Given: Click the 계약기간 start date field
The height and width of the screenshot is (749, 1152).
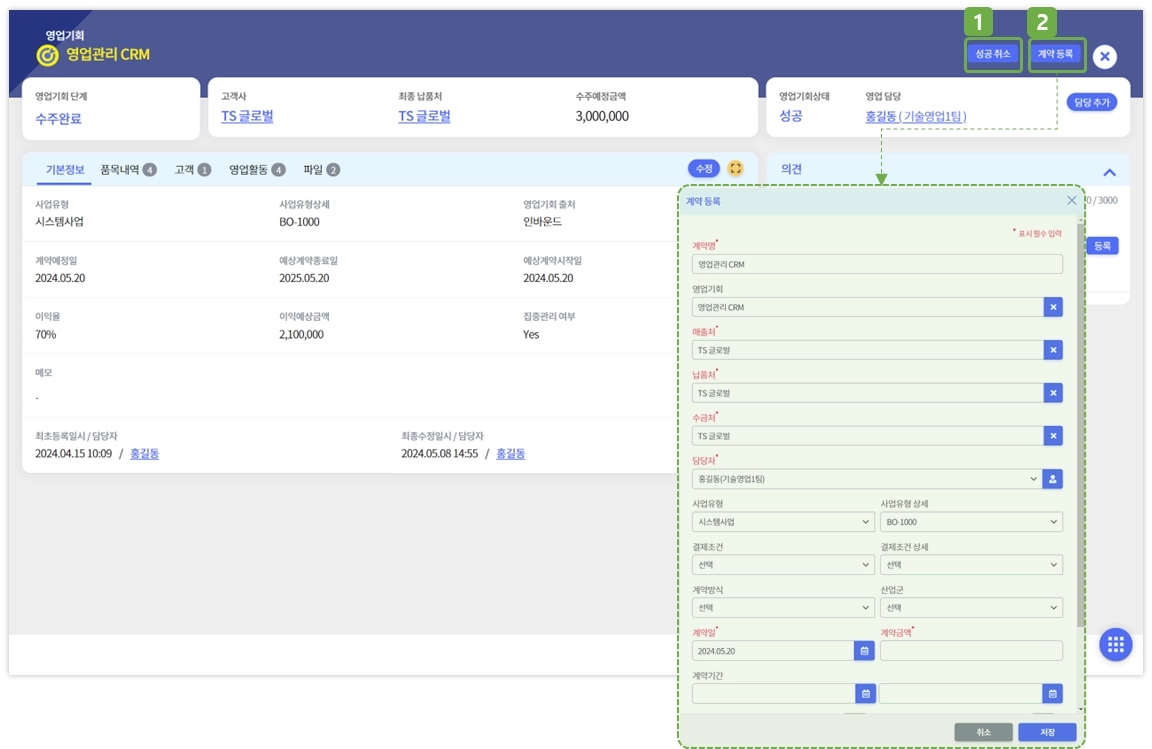Looking at the screenshot, I should [774, 693].
